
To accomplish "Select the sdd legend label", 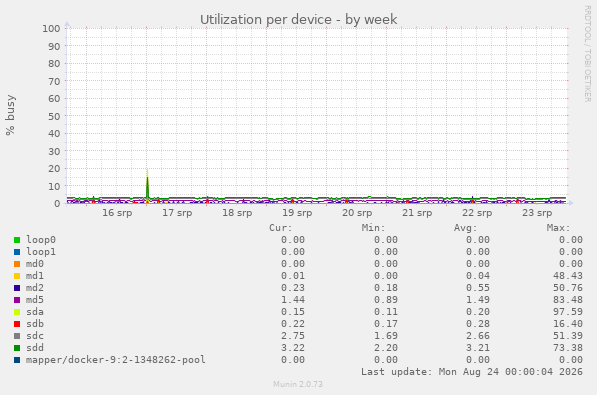I will (35, 348).
